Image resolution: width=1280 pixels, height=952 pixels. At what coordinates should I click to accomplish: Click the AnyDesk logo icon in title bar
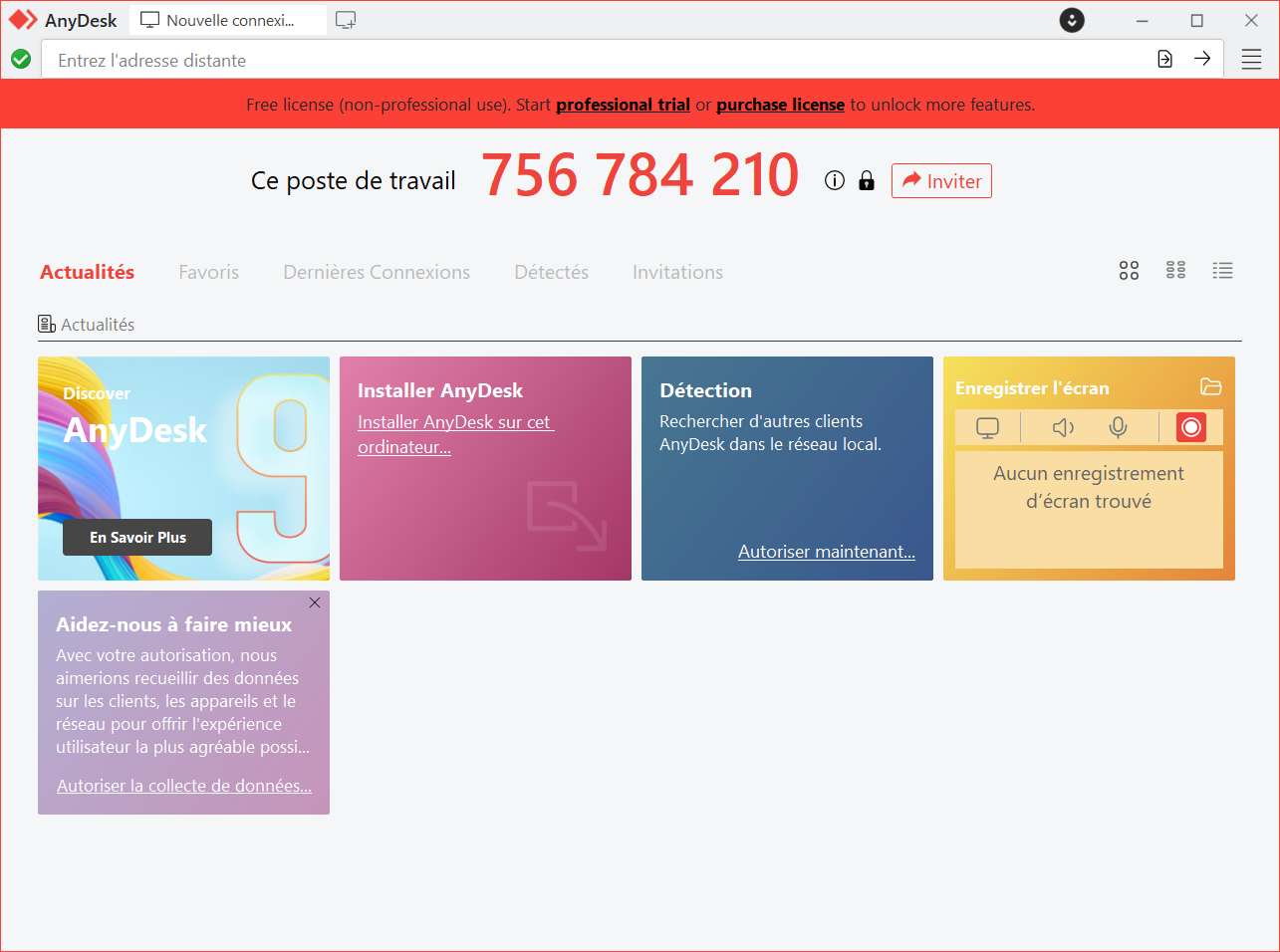pyautogui.click(x=23, y=20)
